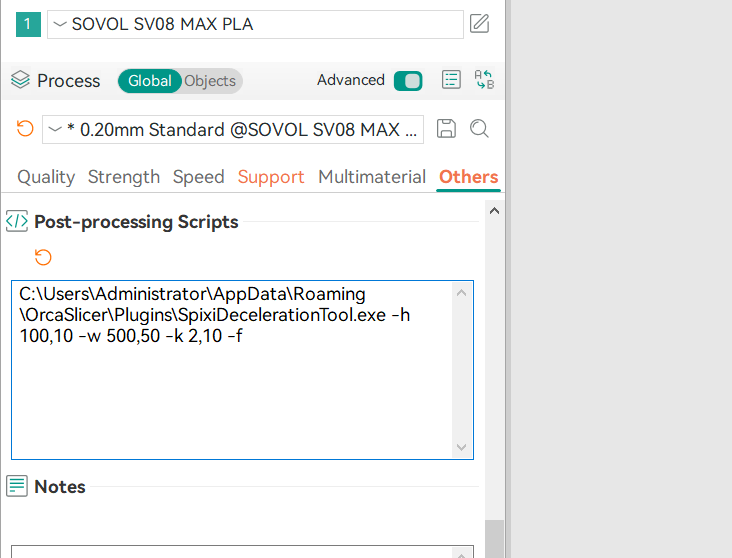Image resolution: width=732 pixels, height=558 pixels.
Task: Click the Advanced label
Action: 351,80
